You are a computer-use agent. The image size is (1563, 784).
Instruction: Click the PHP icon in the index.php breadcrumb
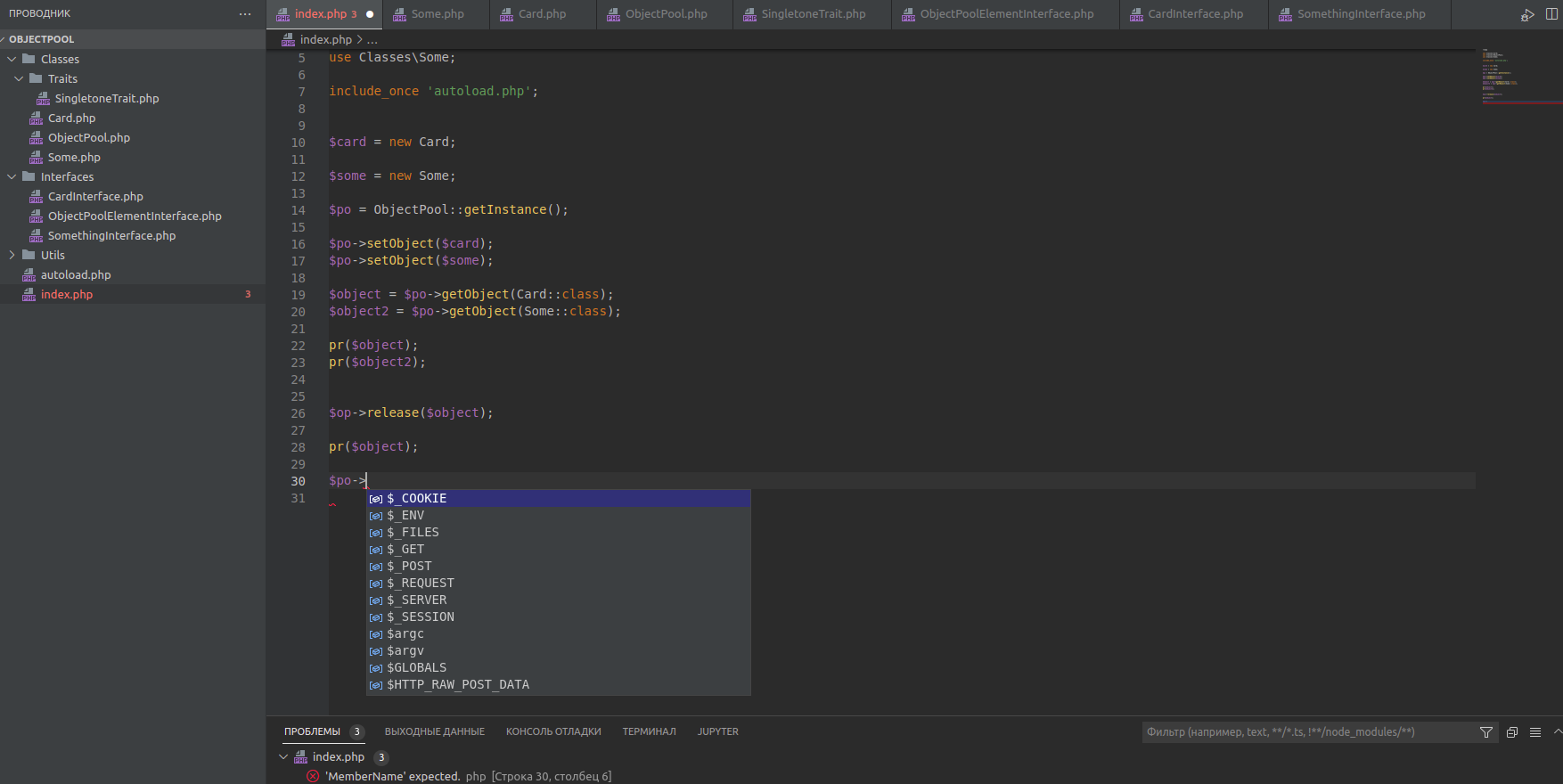point(288,40)
